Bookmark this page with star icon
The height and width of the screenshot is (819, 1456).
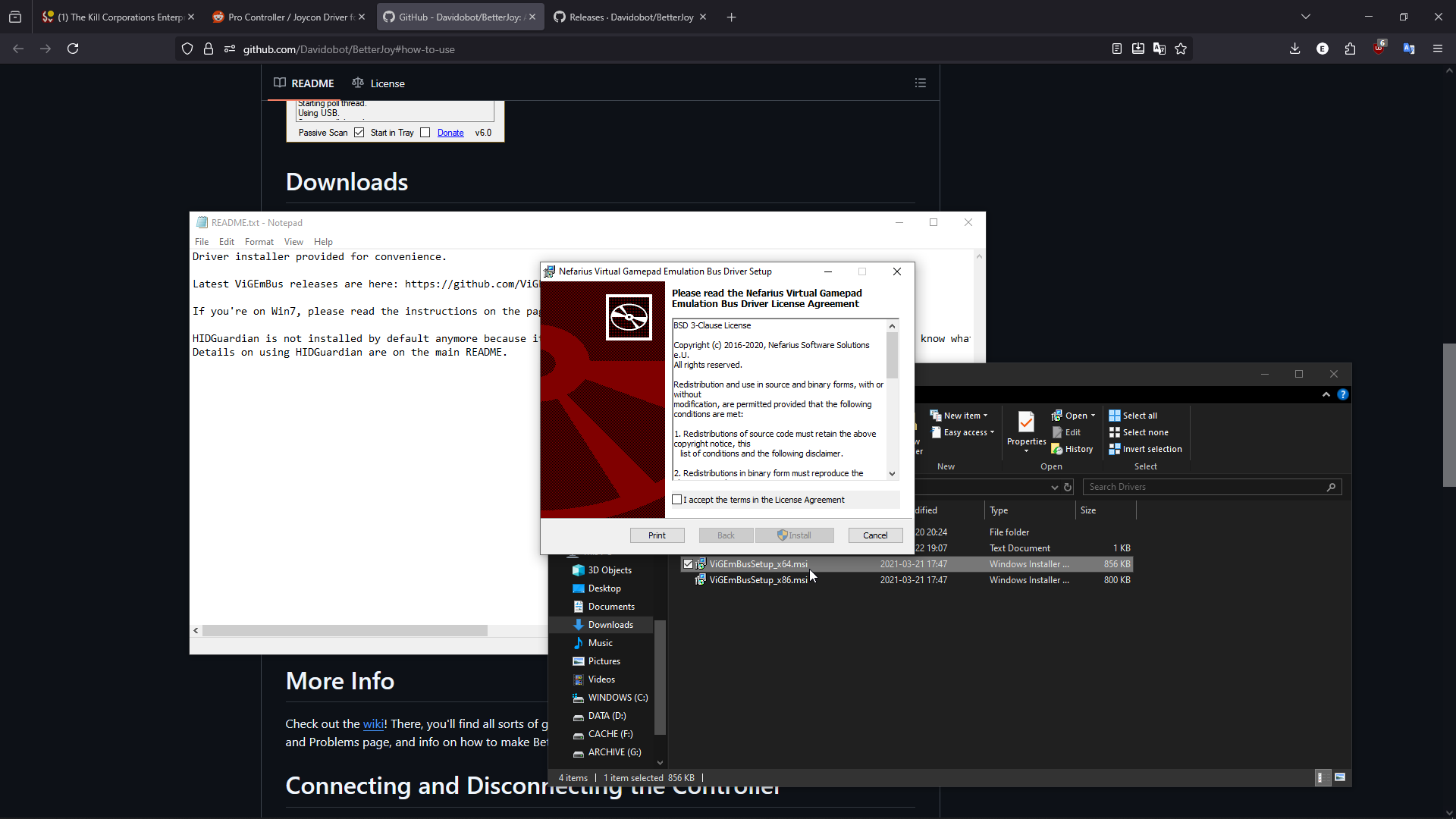tap(1181, 49)
